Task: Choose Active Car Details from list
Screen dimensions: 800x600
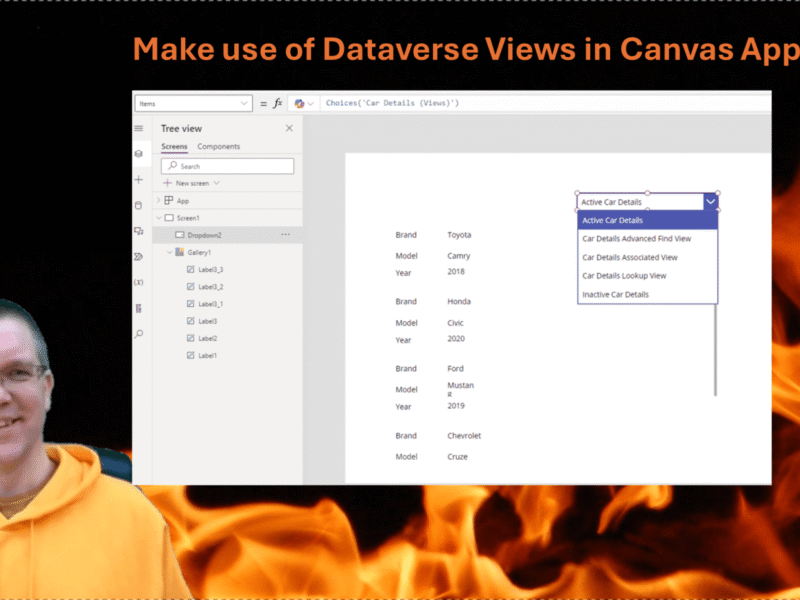Action: click(647, 220)
